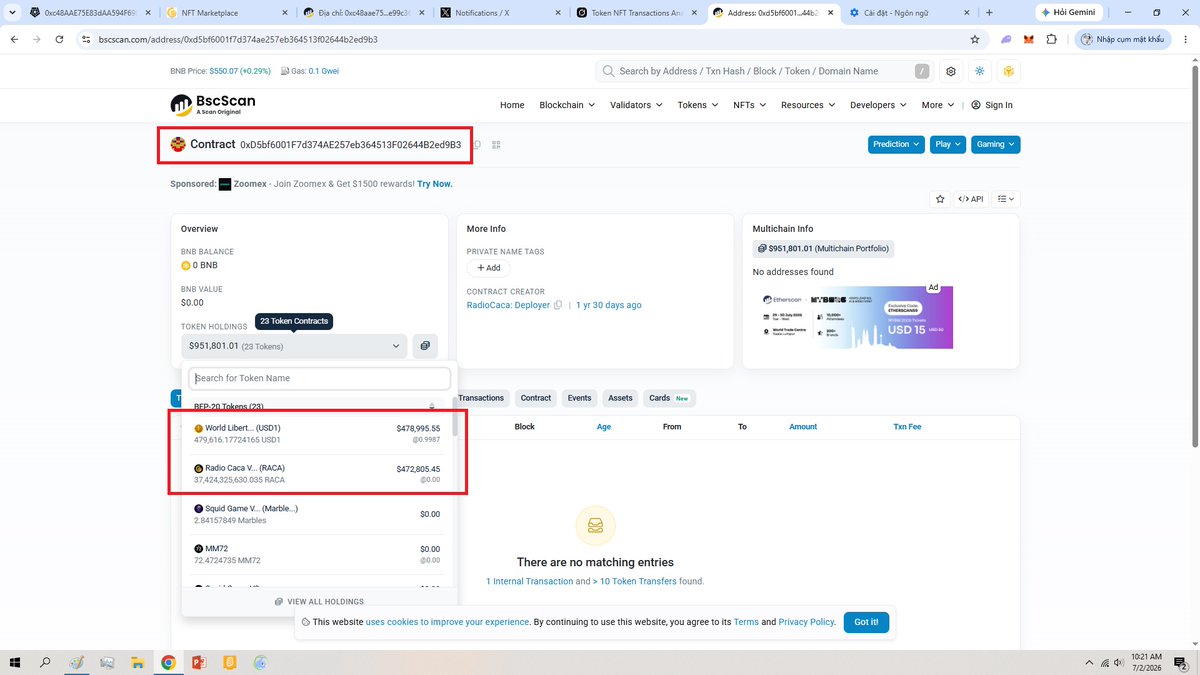The width and height of the screenshot is (1200, 675).
Task: Go back to the previous page
Action: (x=15, y=39)
